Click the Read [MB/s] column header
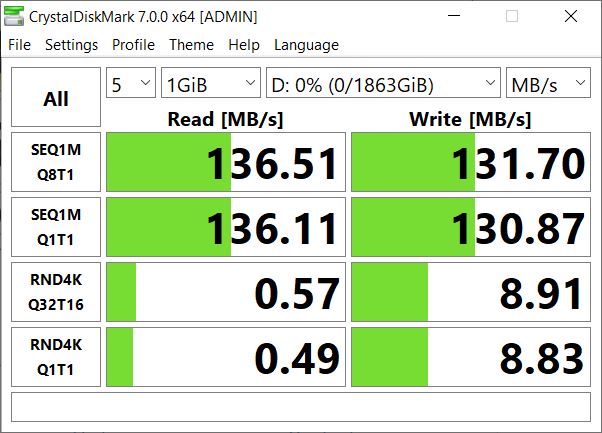 [x=226, y=119]
